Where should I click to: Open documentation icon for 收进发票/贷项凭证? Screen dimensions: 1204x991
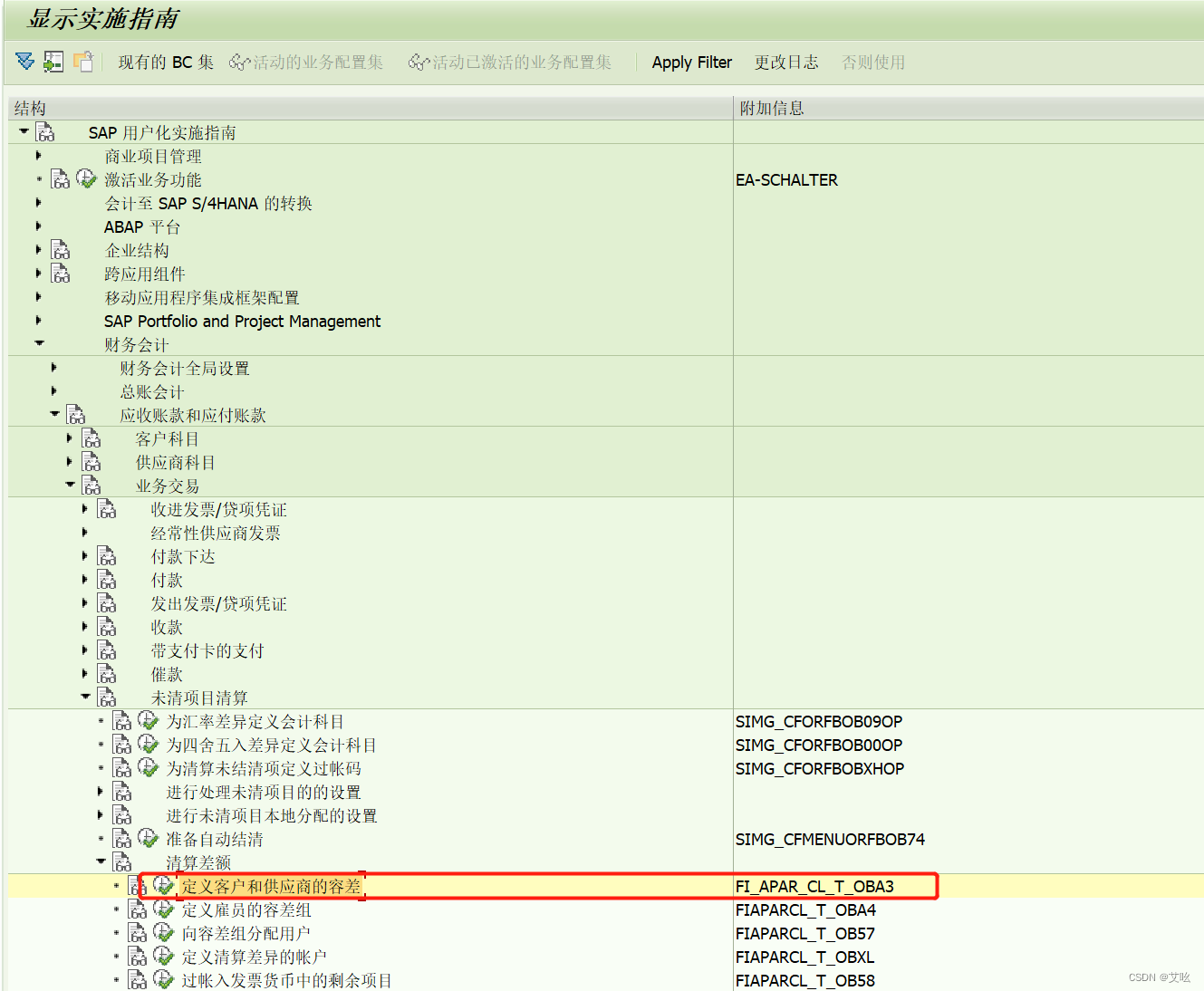[107, 509]
